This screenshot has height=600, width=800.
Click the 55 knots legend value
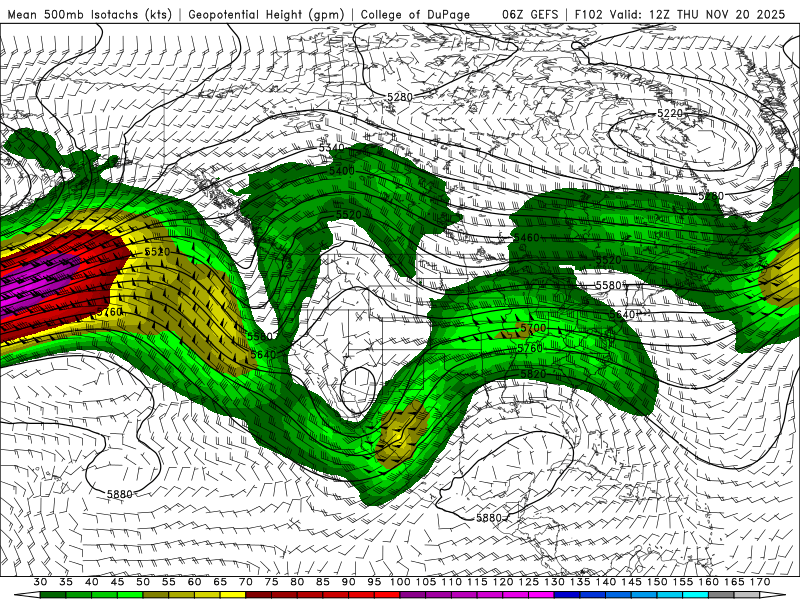pos(169,582)
